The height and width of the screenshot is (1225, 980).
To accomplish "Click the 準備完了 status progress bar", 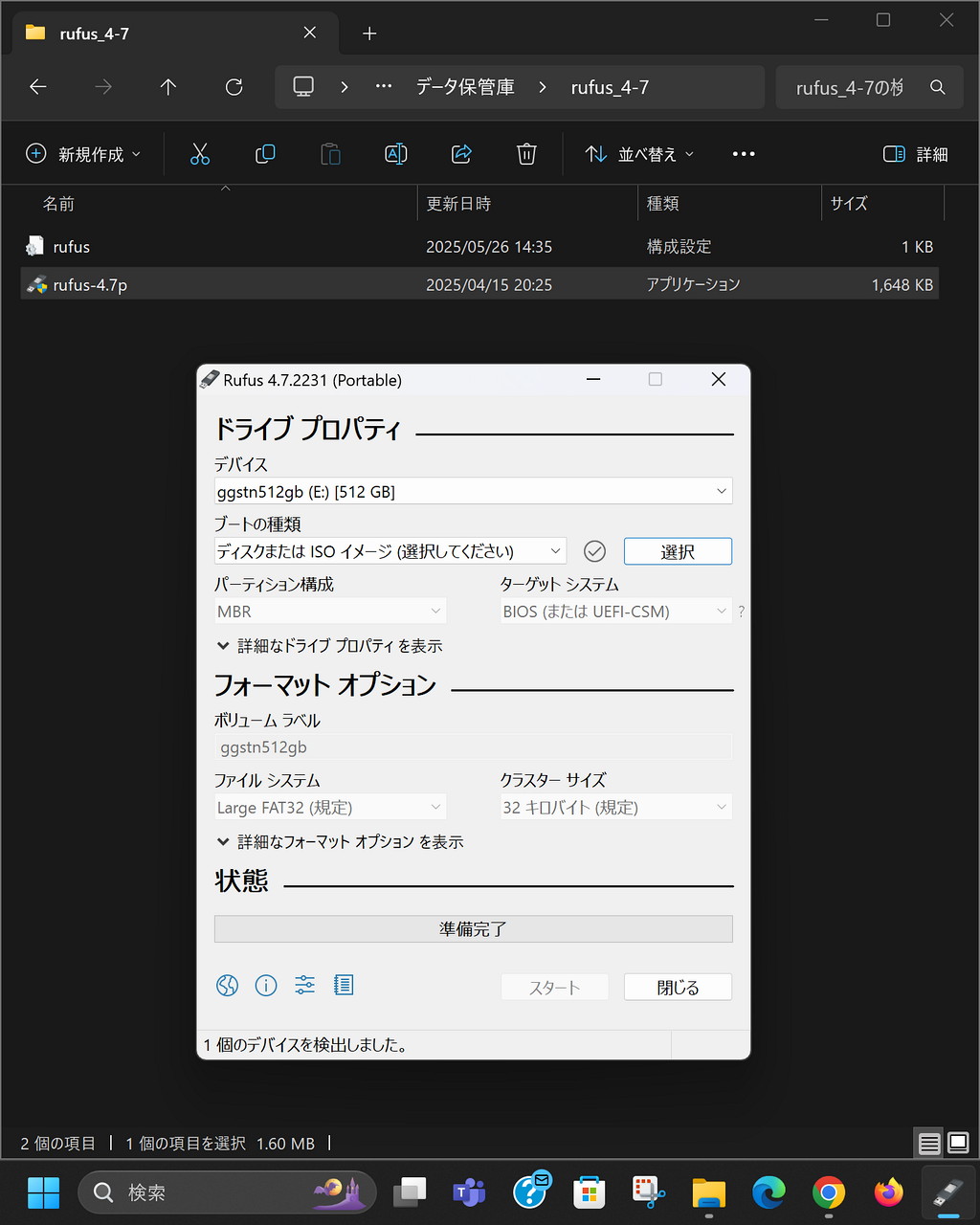I will (473, 929).
